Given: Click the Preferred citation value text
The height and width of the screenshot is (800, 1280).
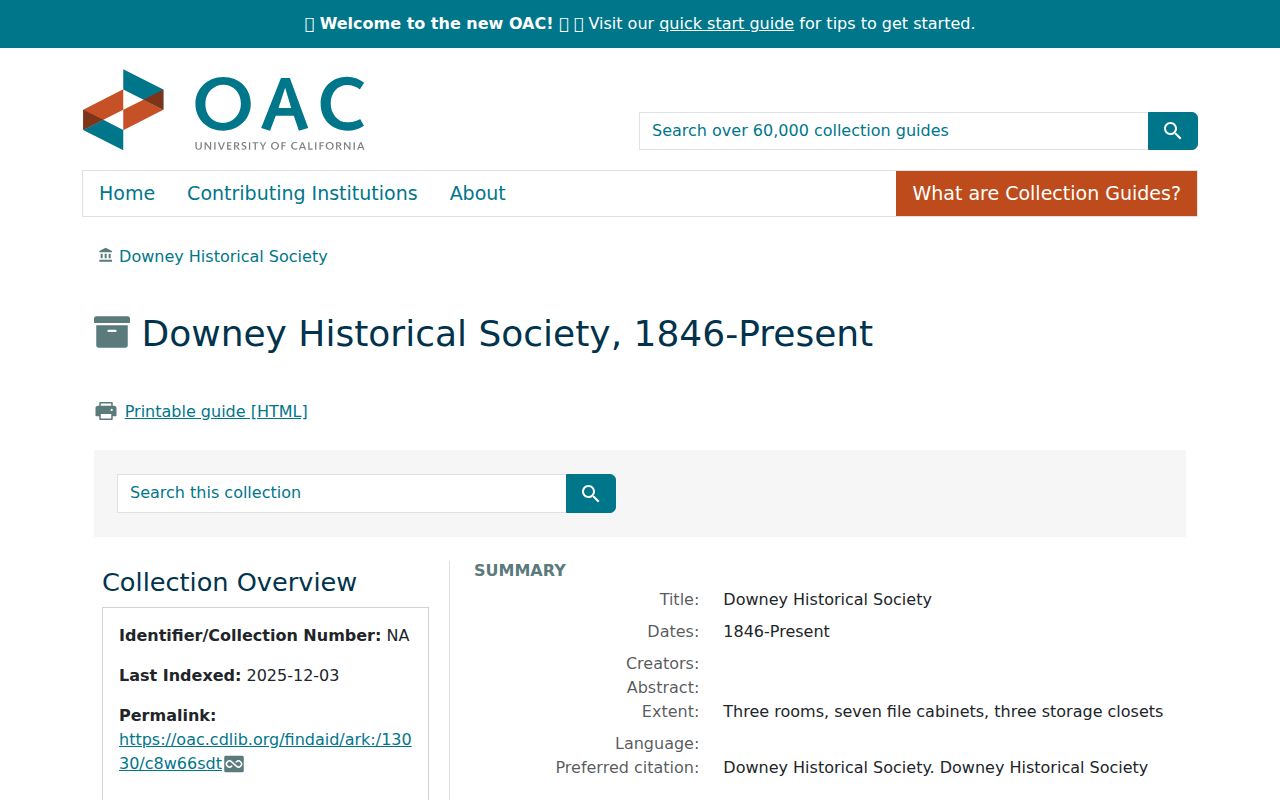Looking at the screenshot, I should point(935,768).
